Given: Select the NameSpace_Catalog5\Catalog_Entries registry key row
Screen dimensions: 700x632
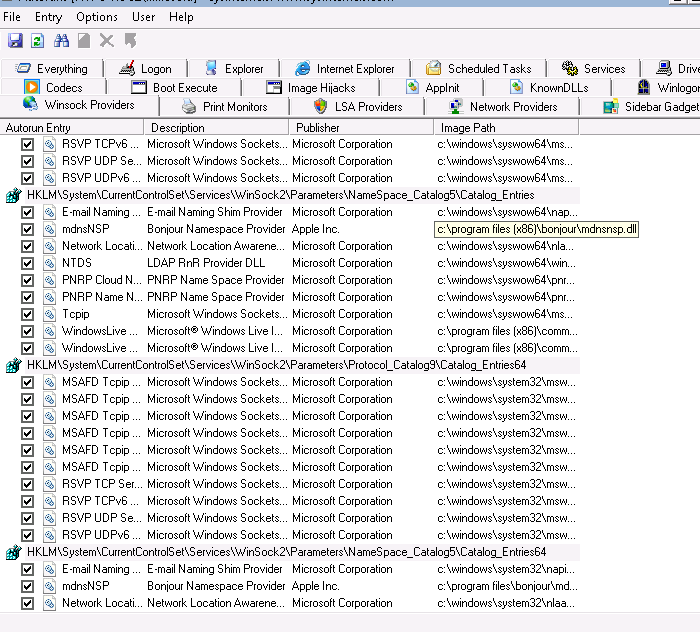Looking at the screenshot, I should [x=290, y=195].
